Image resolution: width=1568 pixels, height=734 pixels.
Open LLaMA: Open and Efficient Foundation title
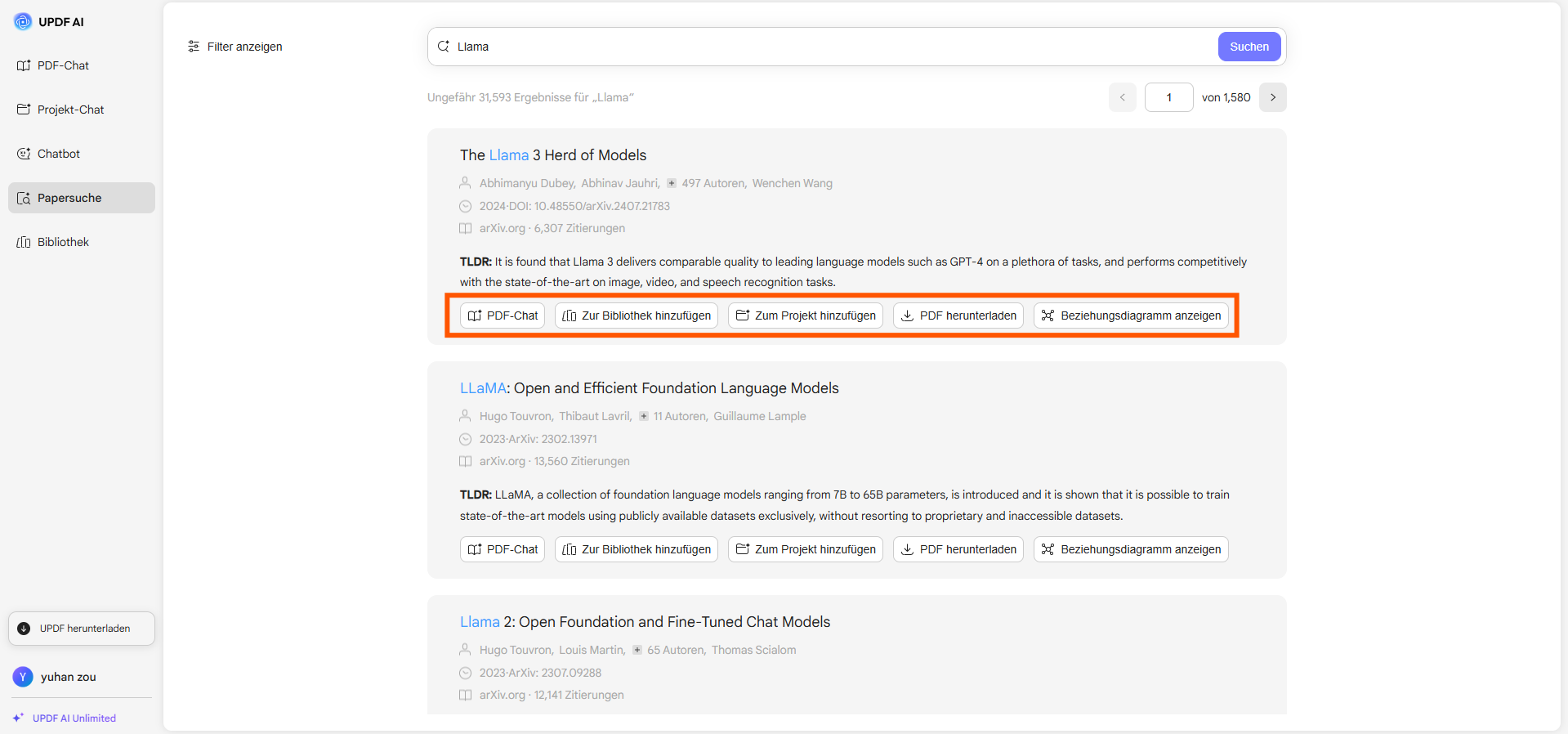click(650, 388)
